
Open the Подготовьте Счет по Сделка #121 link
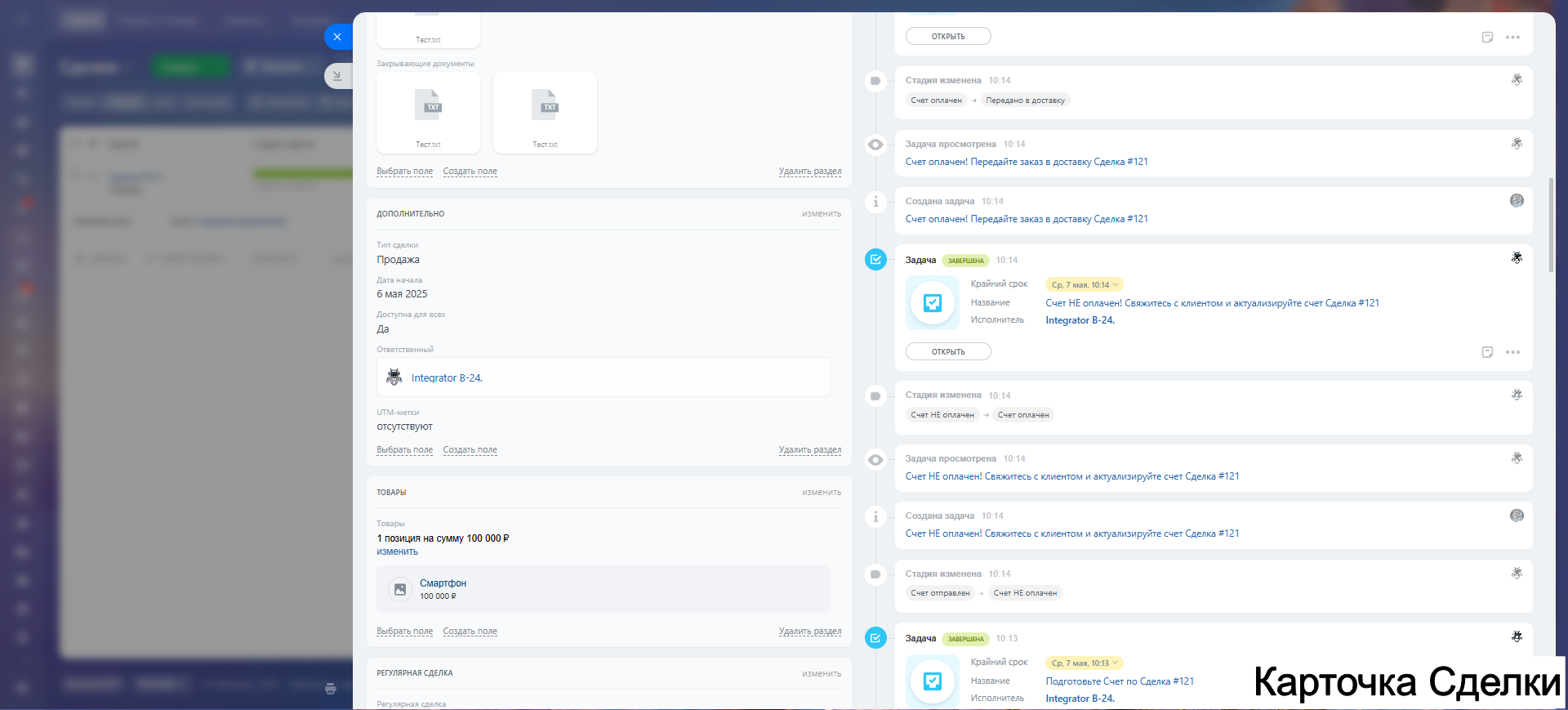(x=1119, y=681)
